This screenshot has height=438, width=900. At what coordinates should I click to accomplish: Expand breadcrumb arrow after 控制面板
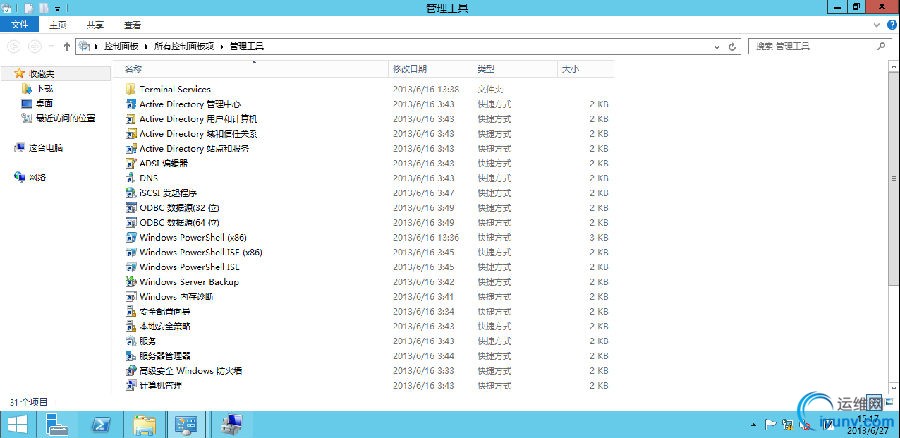[145, 46]
